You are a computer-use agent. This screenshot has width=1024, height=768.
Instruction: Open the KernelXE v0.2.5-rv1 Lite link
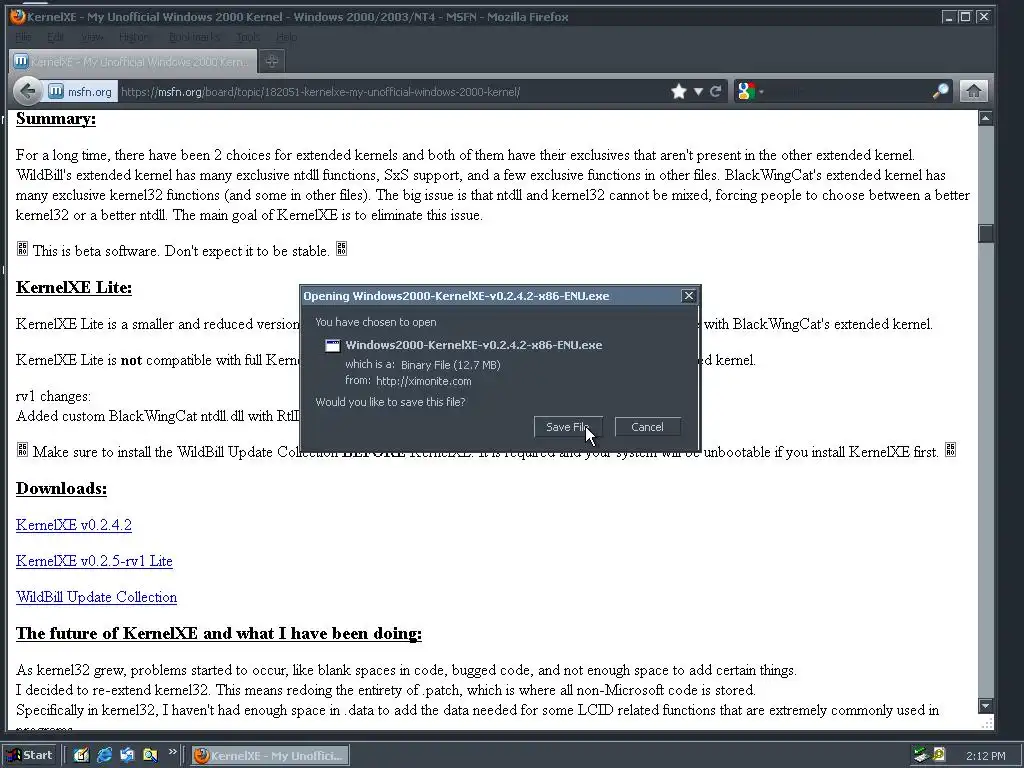click(94, 561)
